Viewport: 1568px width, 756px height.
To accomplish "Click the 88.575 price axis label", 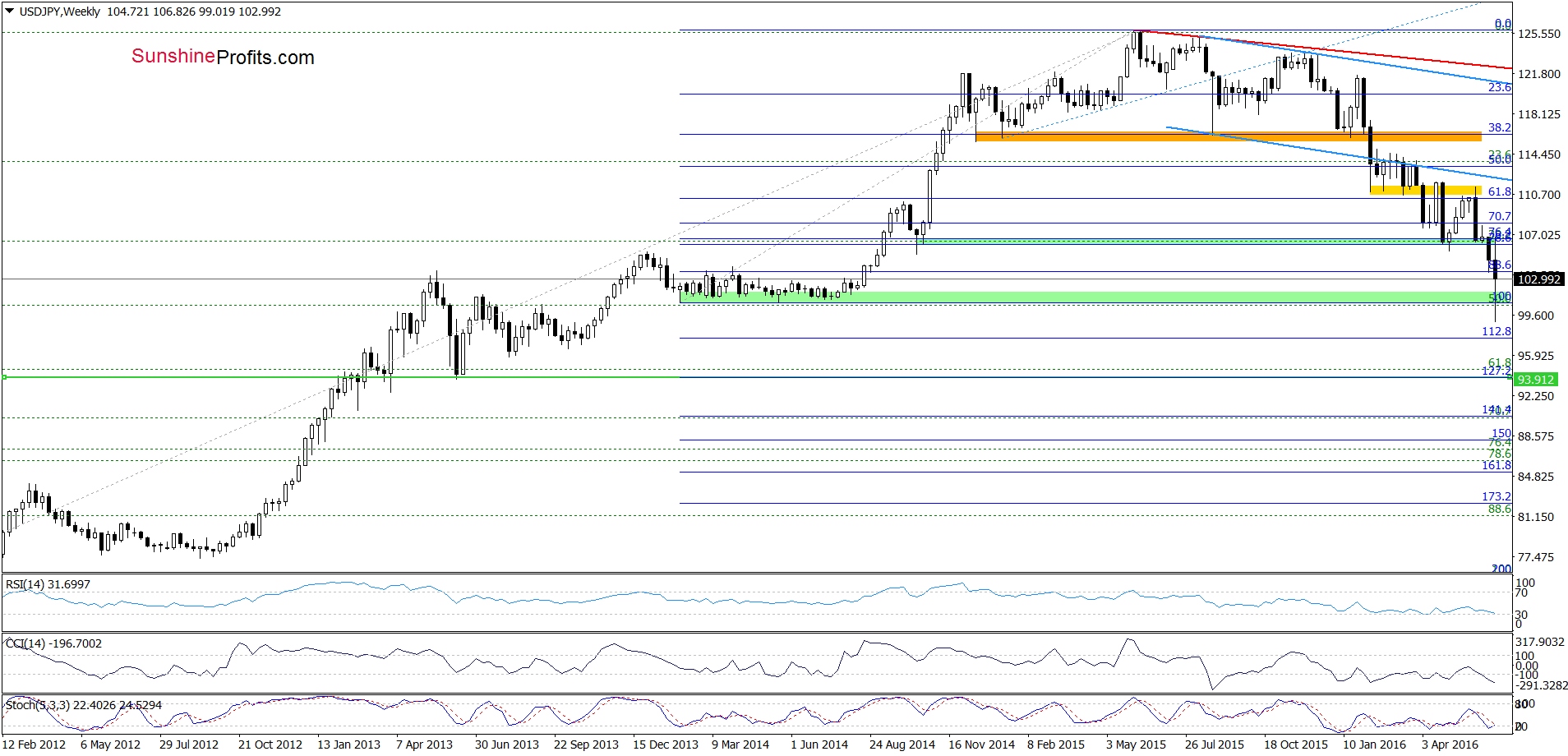I will pyautogui.click(x=1536, y=436).
